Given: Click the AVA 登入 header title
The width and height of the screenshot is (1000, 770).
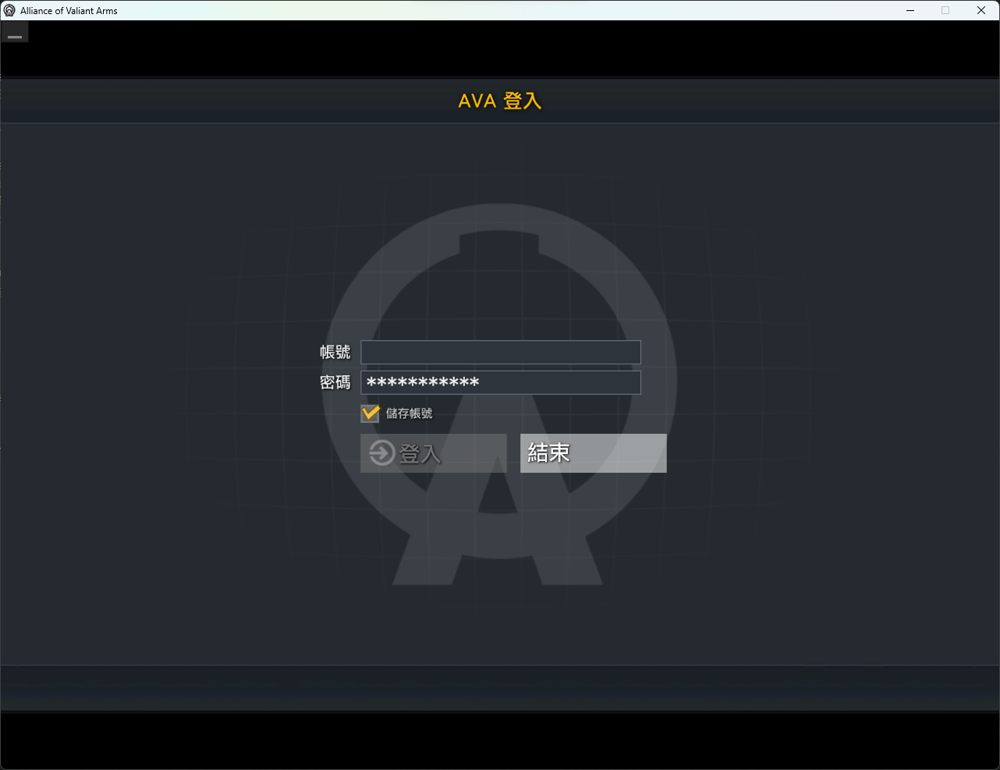Looking at the screenshot, I should coord(500,101).
